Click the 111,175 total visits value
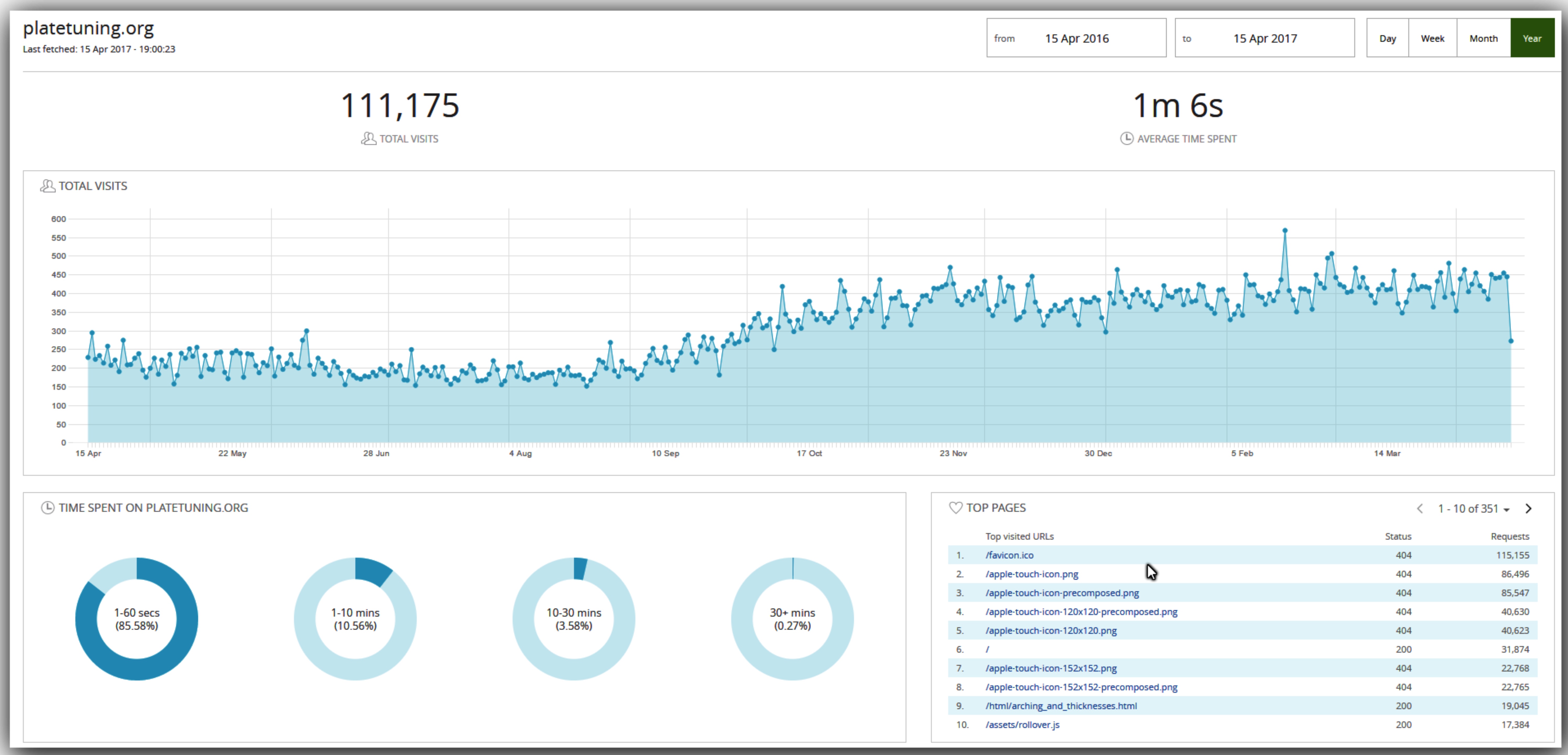 400,105
